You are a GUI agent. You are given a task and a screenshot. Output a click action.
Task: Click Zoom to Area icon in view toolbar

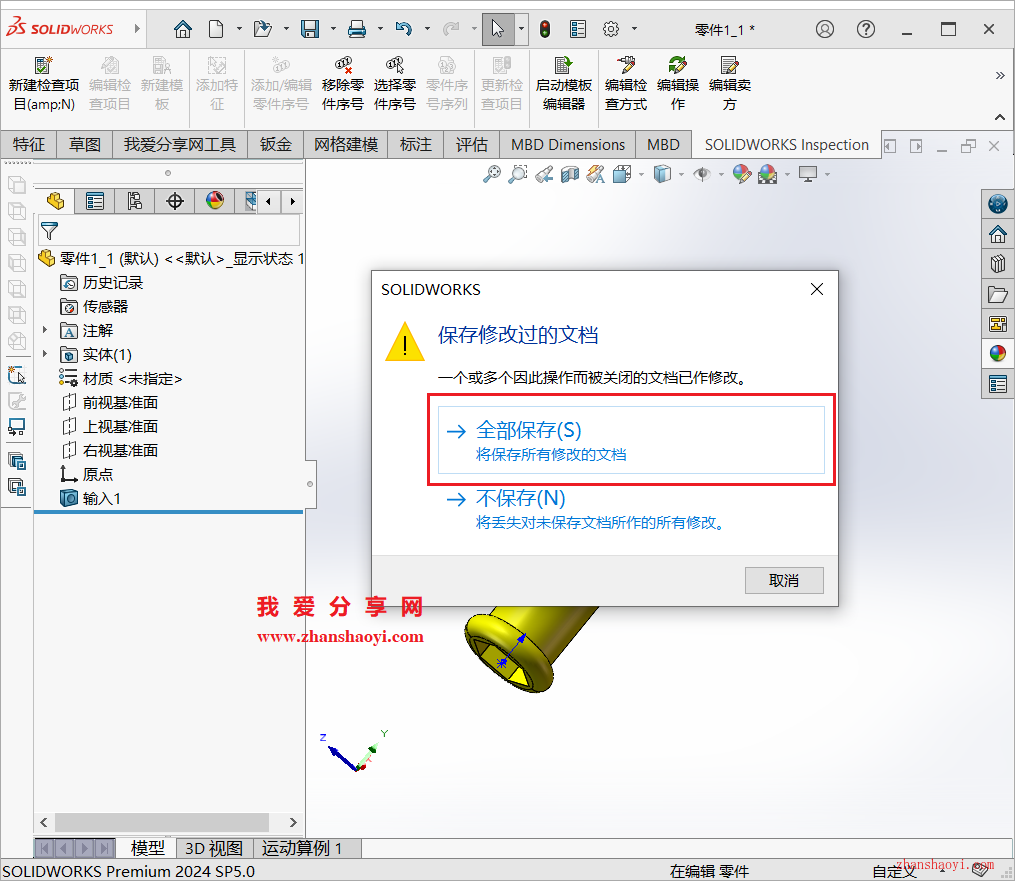coord(518,174)
